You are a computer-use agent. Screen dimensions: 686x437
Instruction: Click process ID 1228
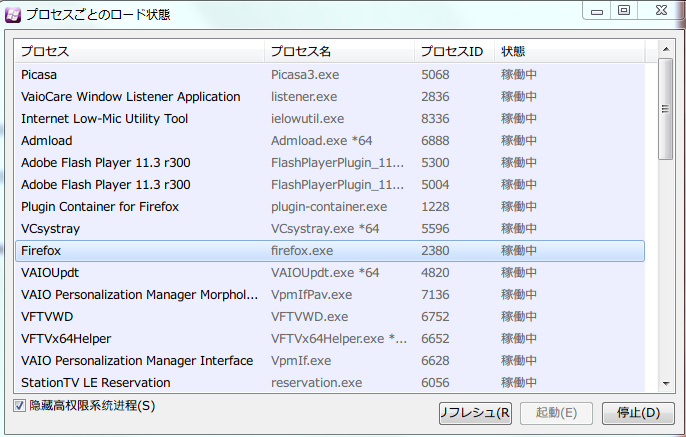435,206
